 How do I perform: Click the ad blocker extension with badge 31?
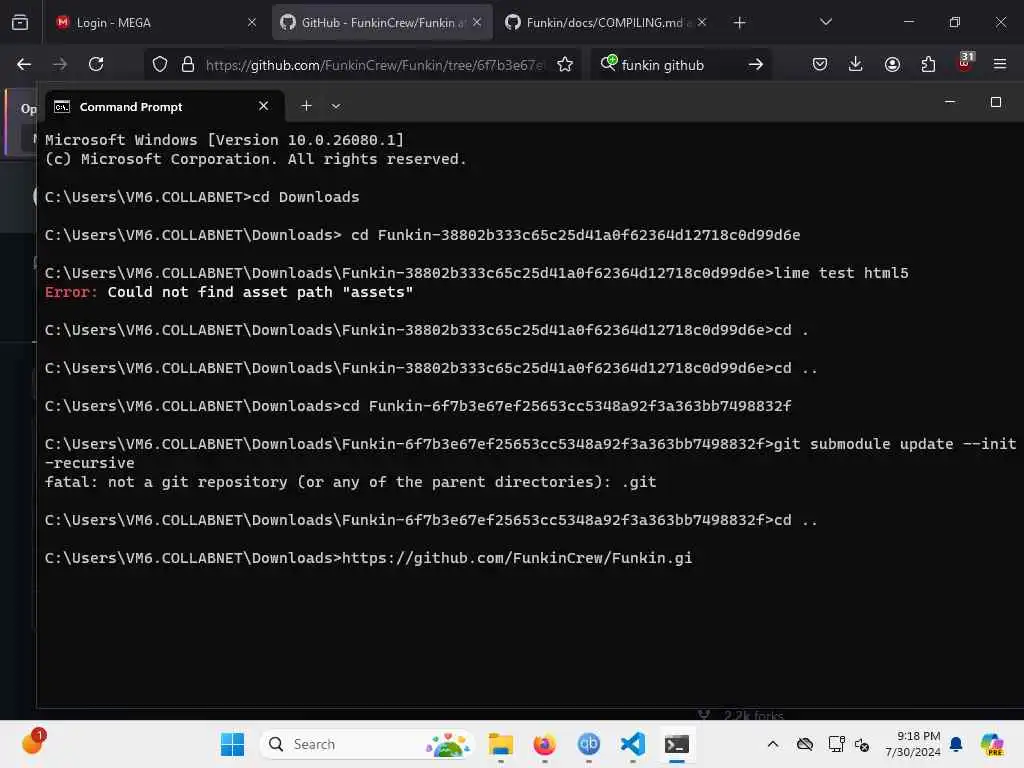click(x=965, y=62)
